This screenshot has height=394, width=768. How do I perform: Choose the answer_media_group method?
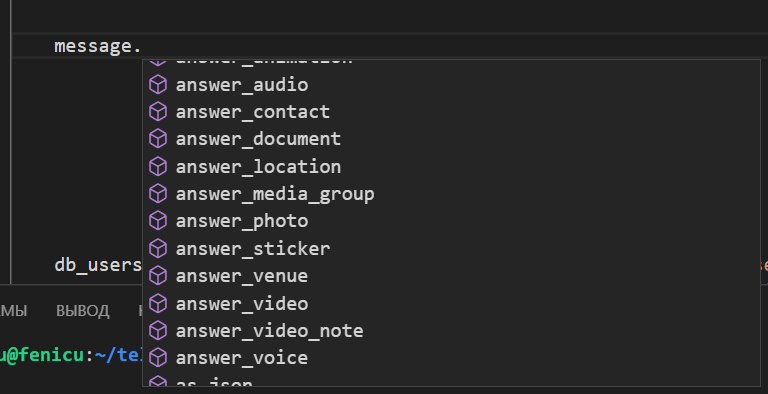451,194
